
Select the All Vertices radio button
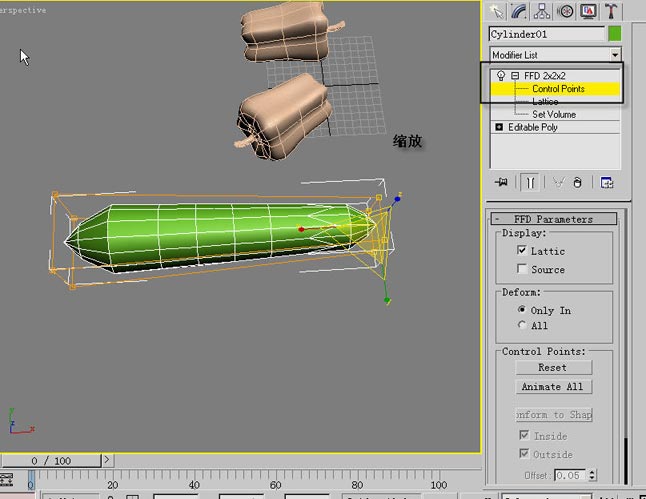(x=522, y=325)
